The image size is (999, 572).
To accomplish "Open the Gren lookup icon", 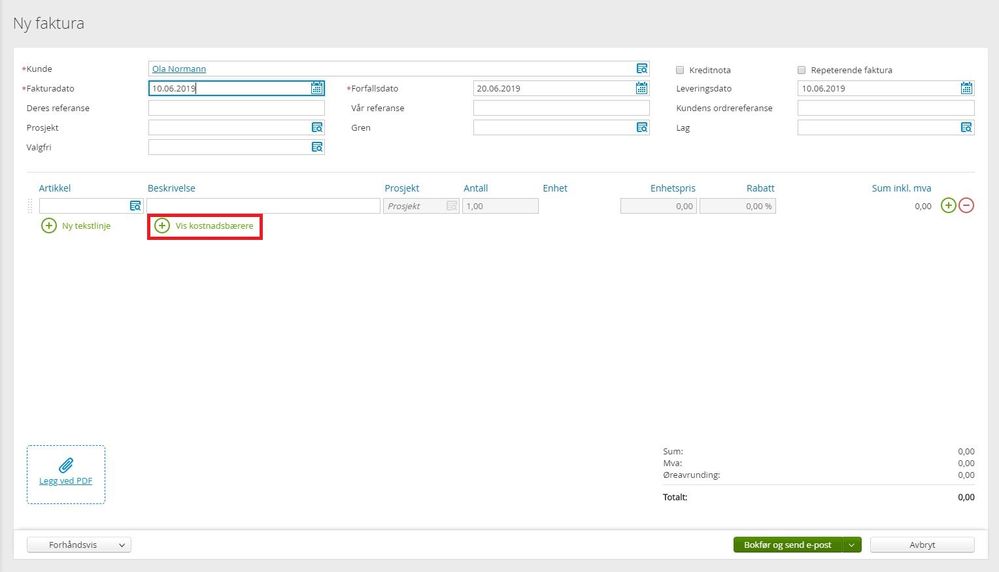I will click(642, 127).
